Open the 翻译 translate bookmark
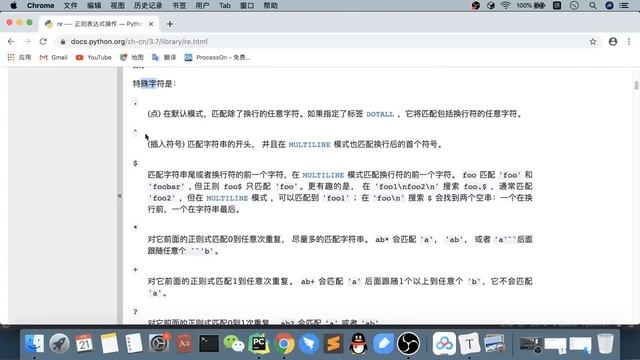The height and width of the screenshot is (360, 640). click(x=164, y=58)
